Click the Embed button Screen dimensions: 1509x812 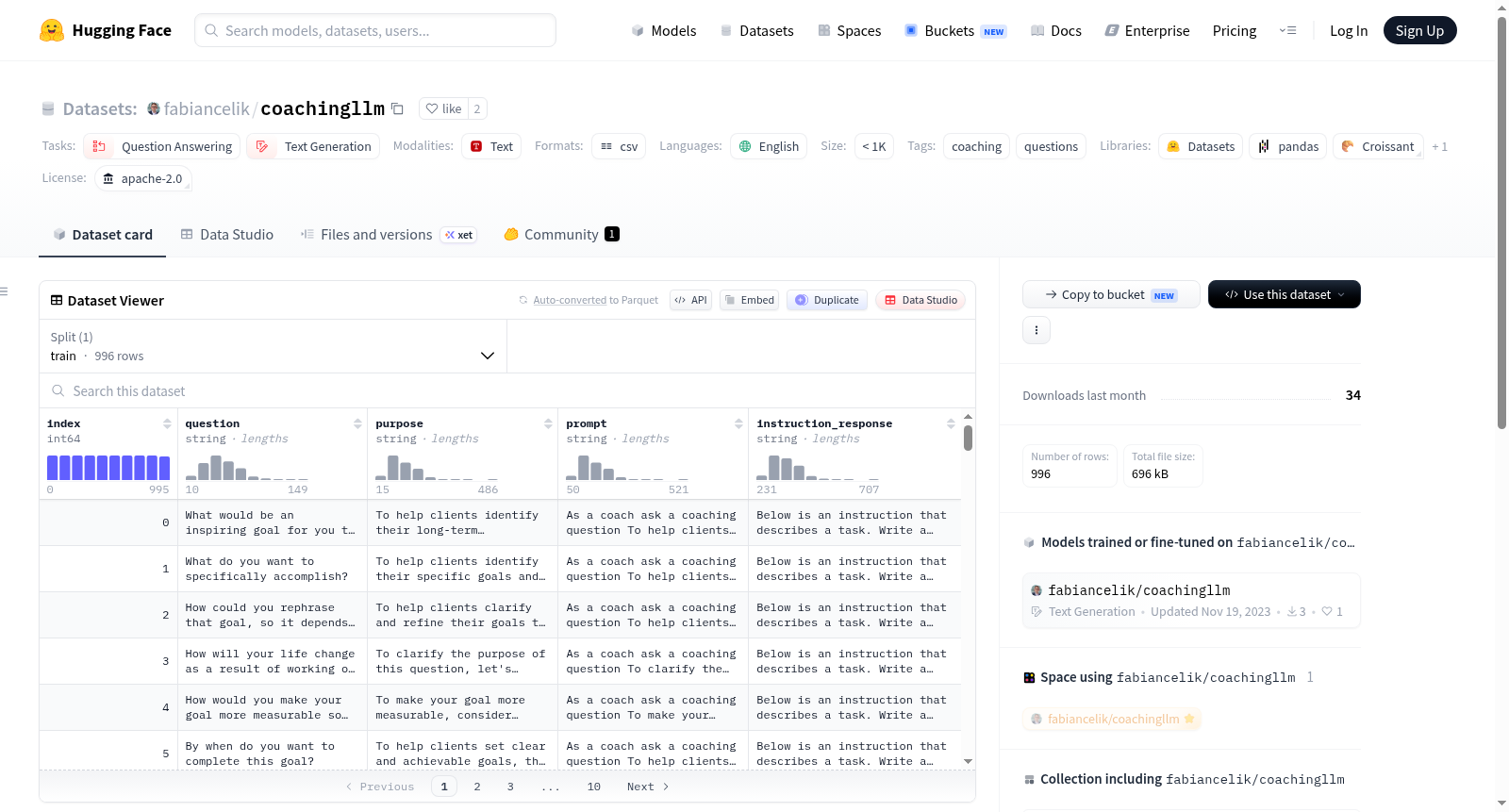point(749,300)
